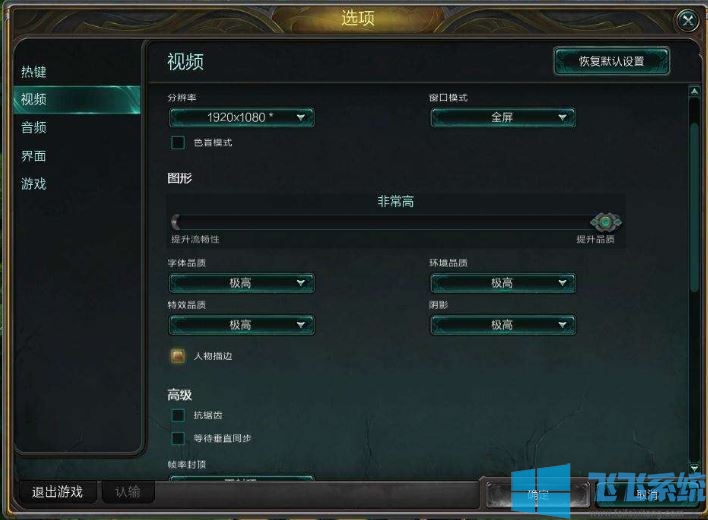Click the 窗口模式 dropdown arrow icon
Screen dimensions: 708x520
click(562, 117)
